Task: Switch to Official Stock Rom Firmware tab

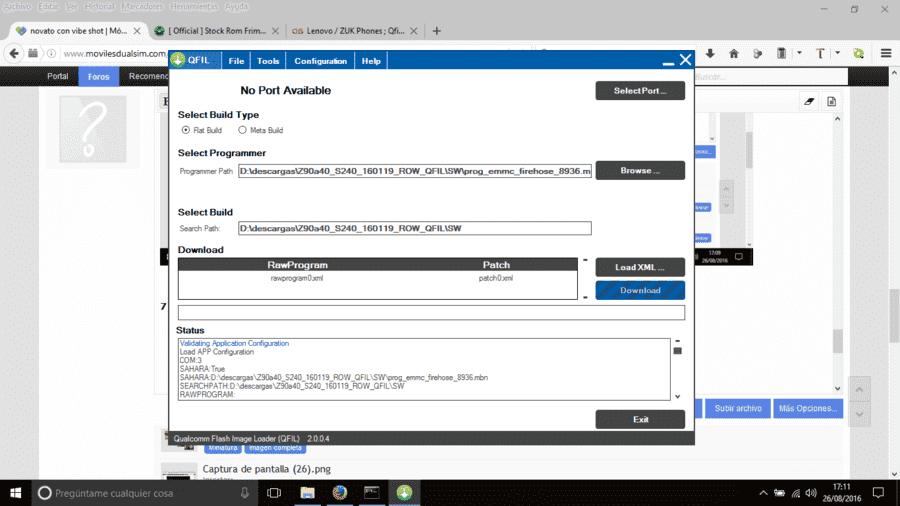Action: tap(217, 31)
